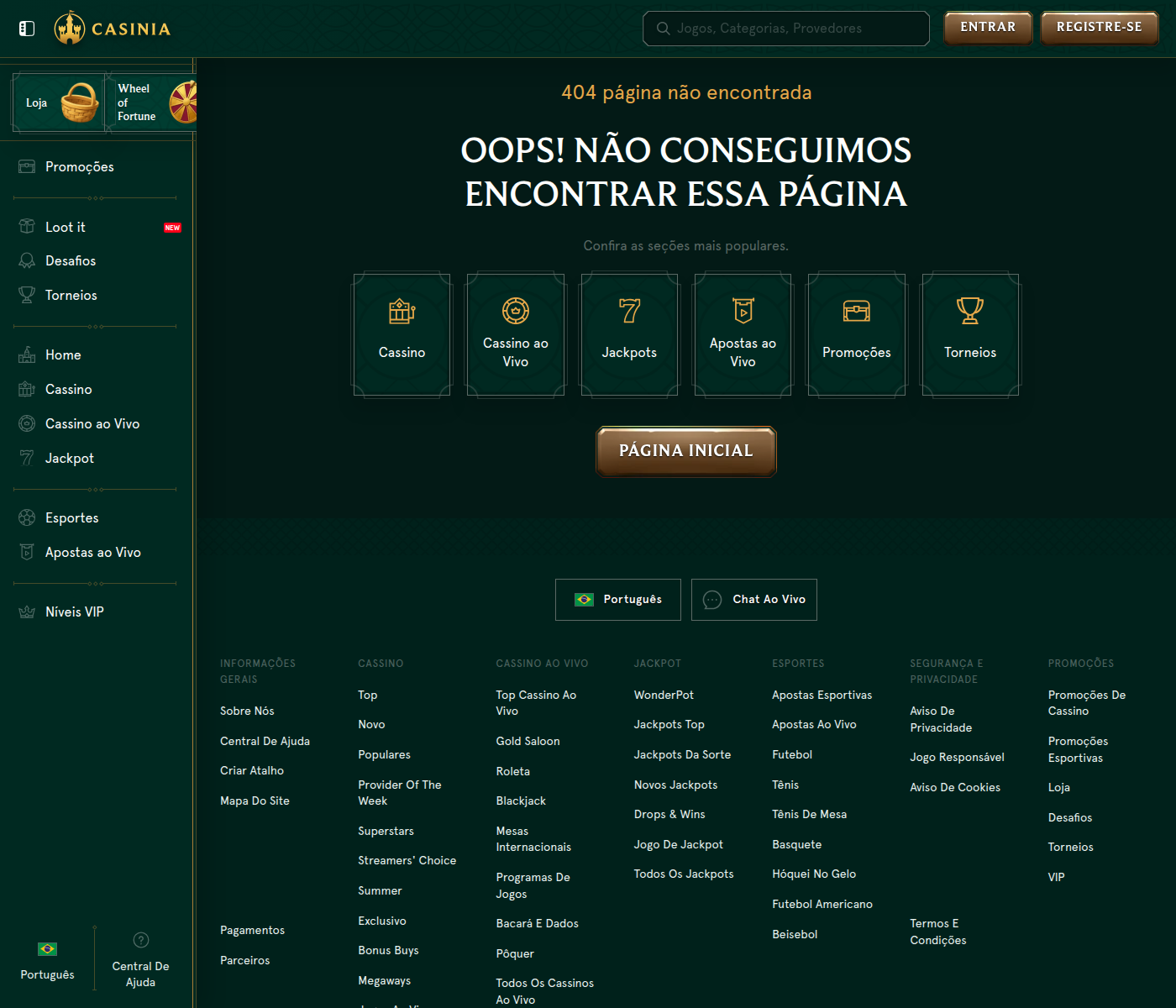Click the Niveis VIP crown icon
The width and height of the screenshot is (1176, 1008).
click(27, 612)
